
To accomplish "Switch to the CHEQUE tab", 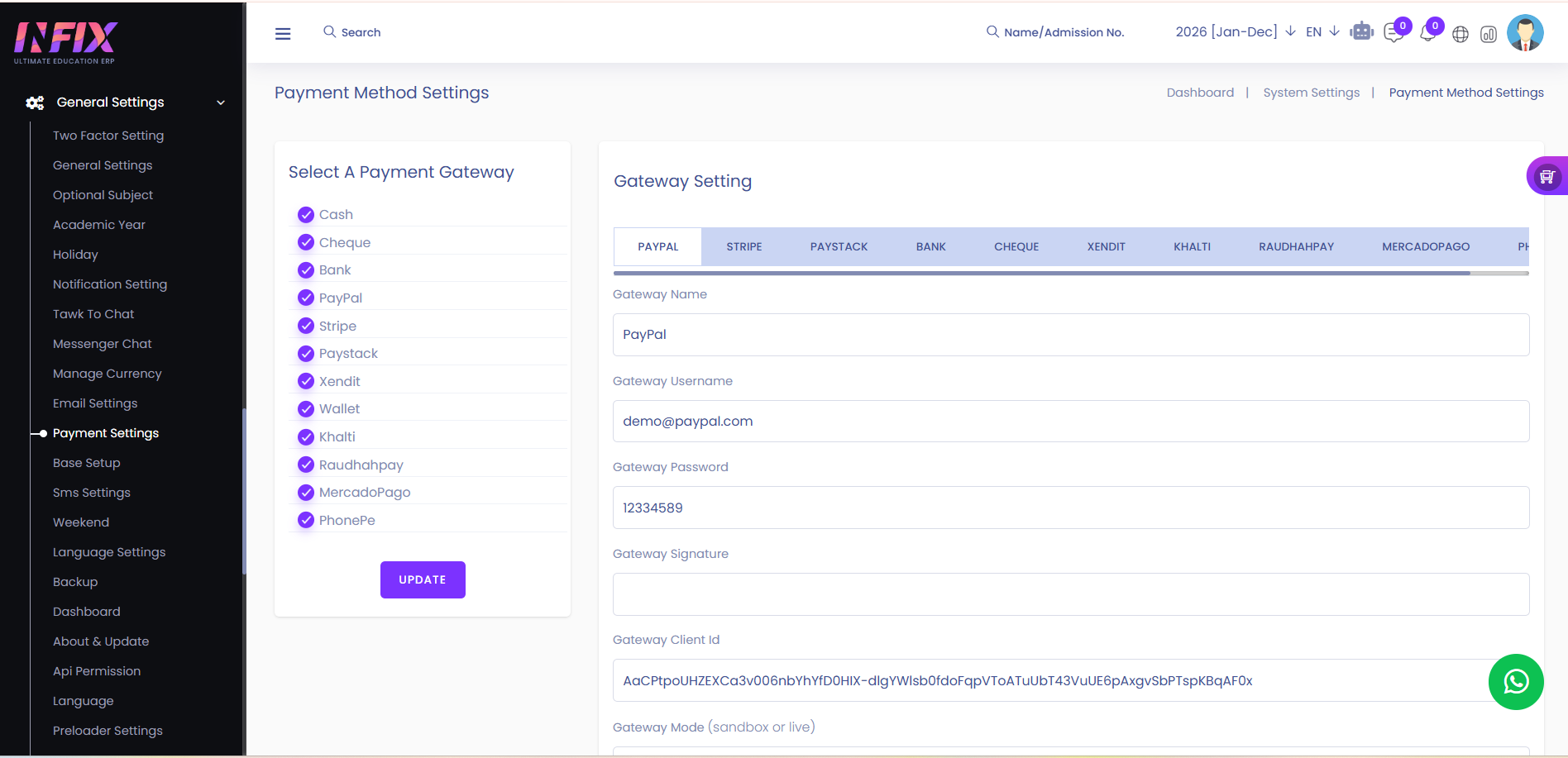I will (1016, 246).
